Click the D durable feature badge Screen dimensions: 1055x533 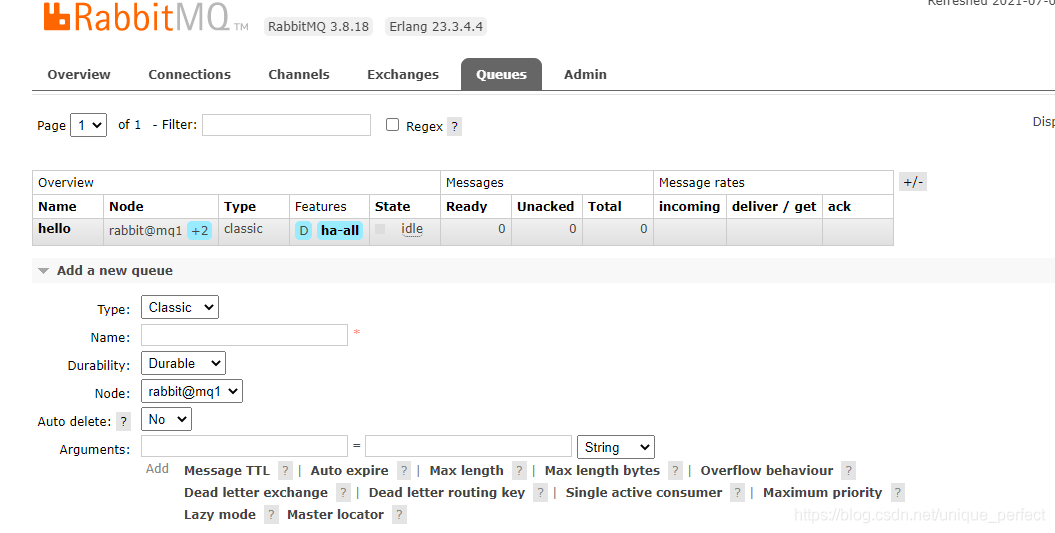point(303,231)
